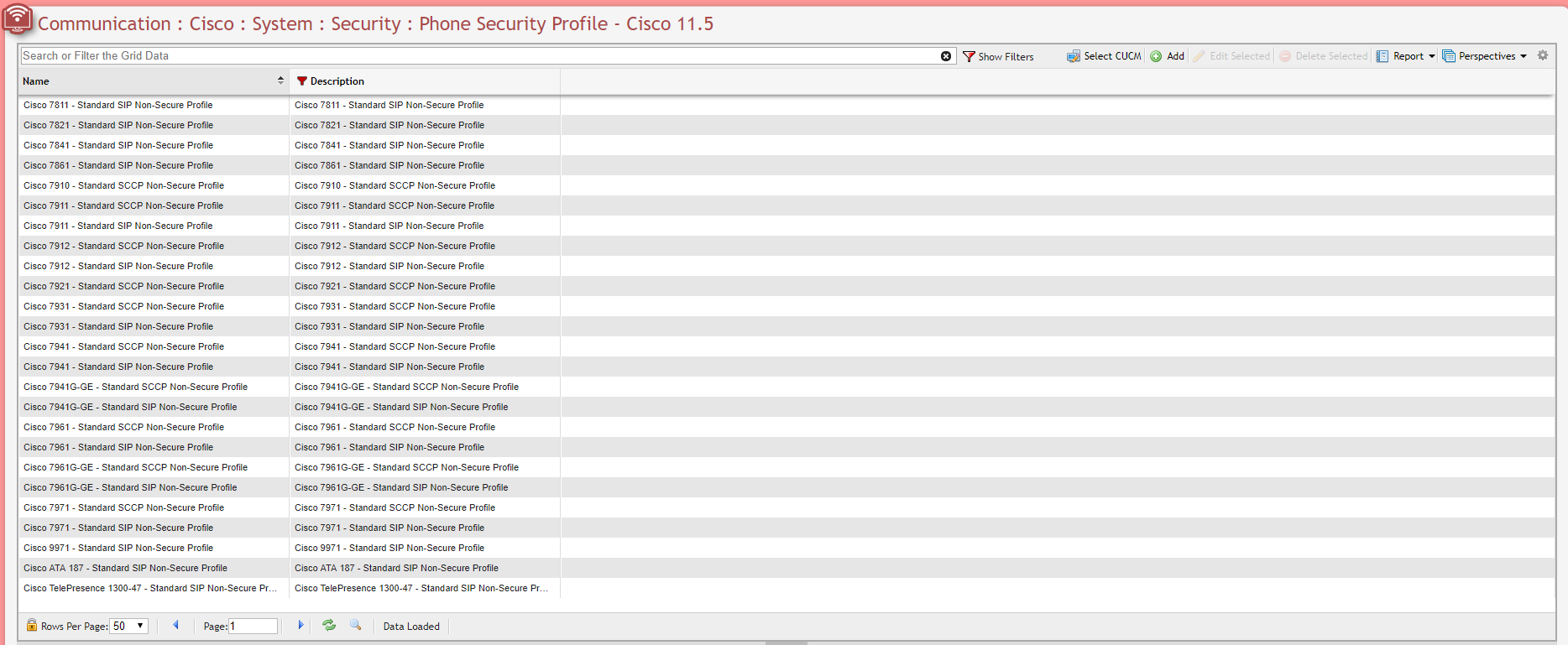Select the Cisco 7941G-GE SCCP Non-Secure row
The width and height of the screenshot is (1568, 645).
point(136,387)
